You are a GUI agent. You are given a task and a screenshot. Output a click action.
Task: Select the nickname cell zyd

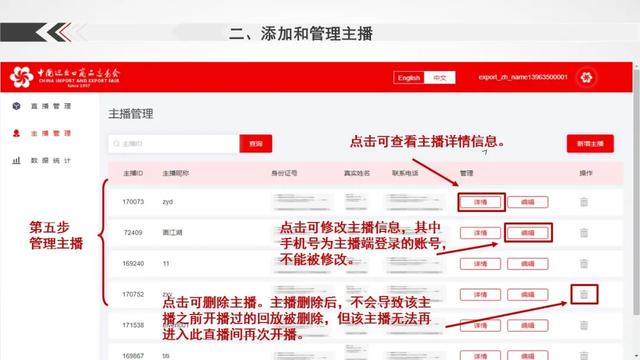(x=167, y=202)
